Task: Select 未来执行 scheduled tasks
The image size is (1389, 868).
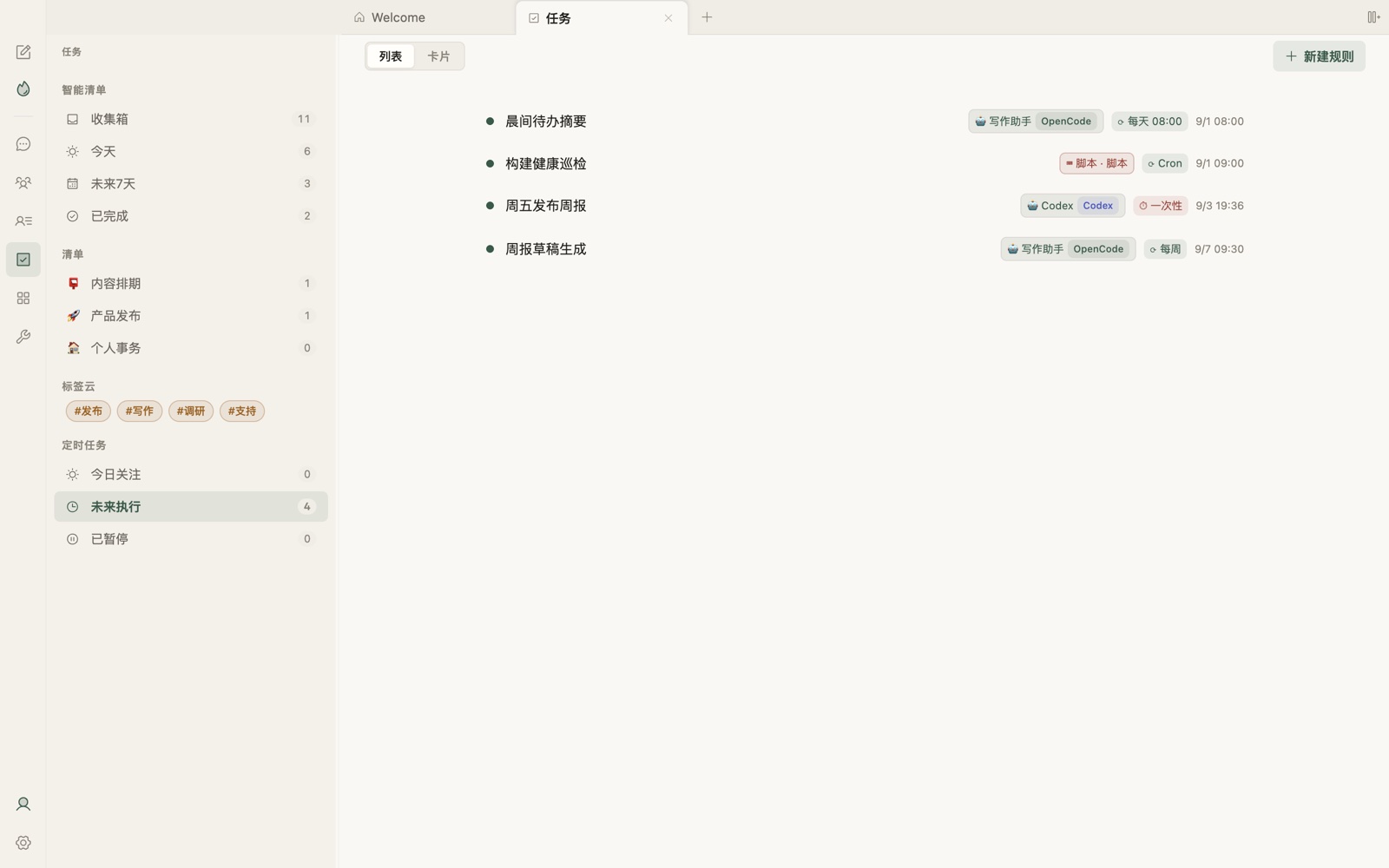Action: 191,507
